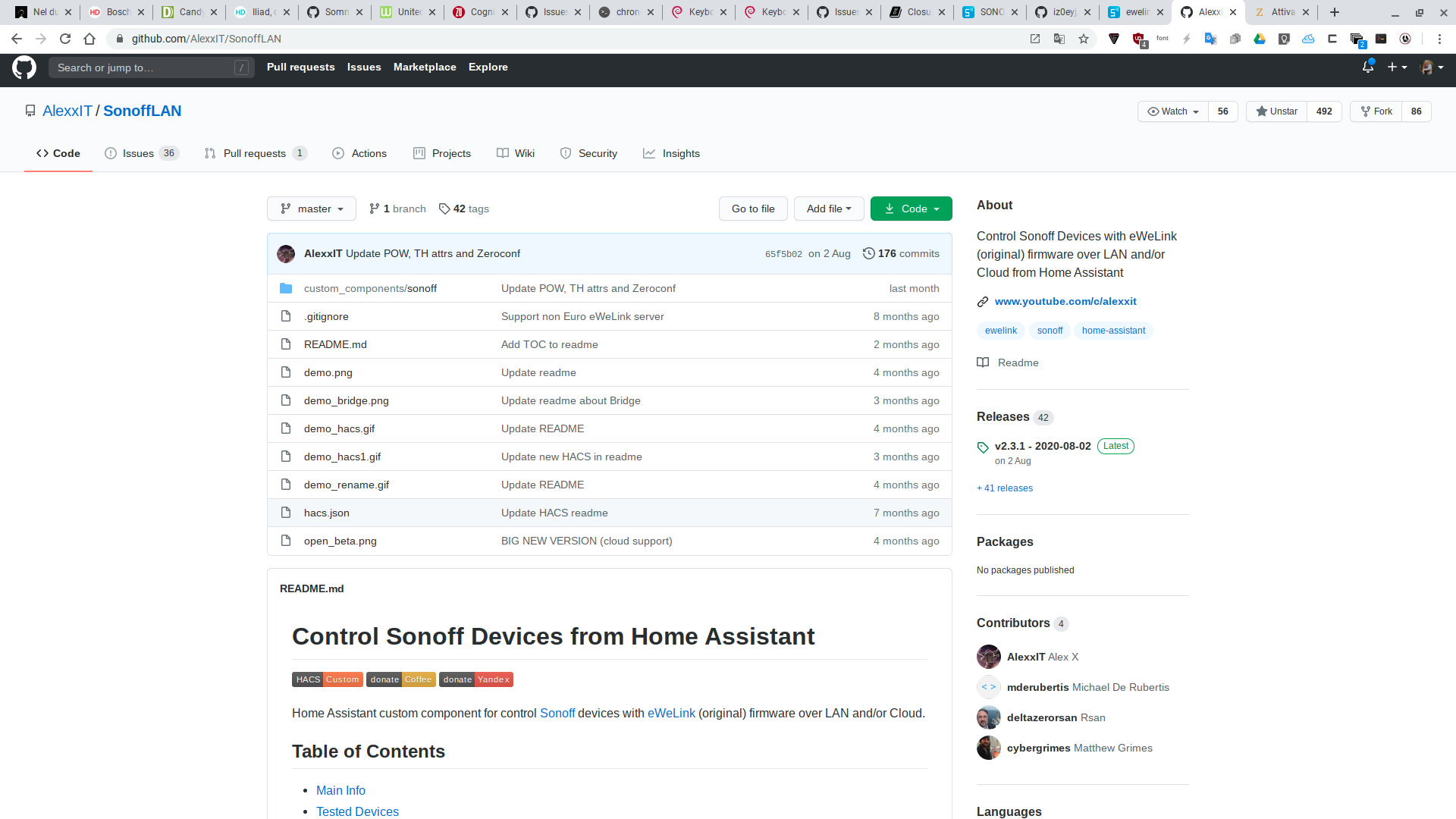Expand the green Code download dropdown
This screenshot has width=1456, height=819.
click(912, 209)
